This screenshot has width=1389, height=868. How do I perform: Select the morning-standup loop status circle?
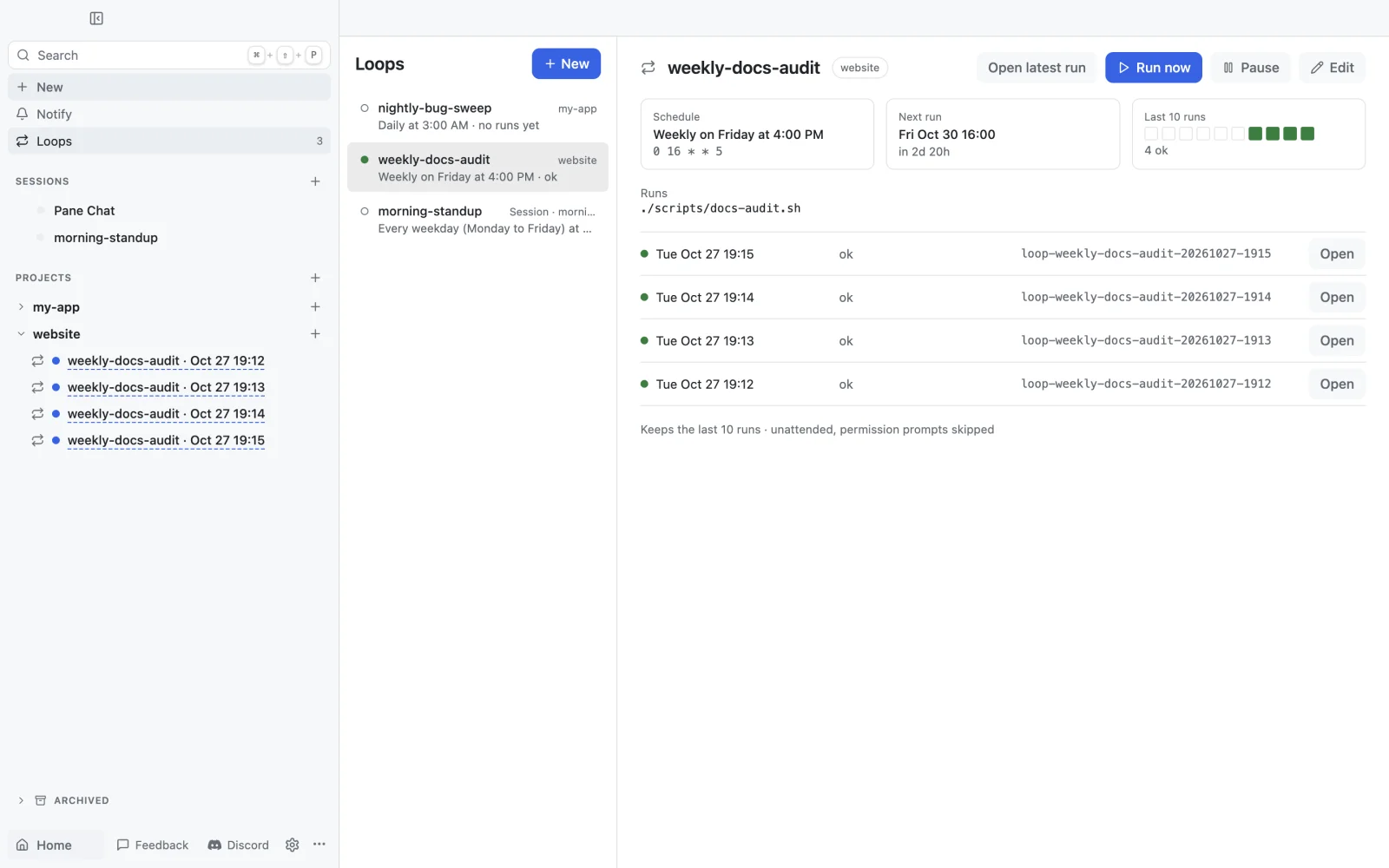click(365, 212)
